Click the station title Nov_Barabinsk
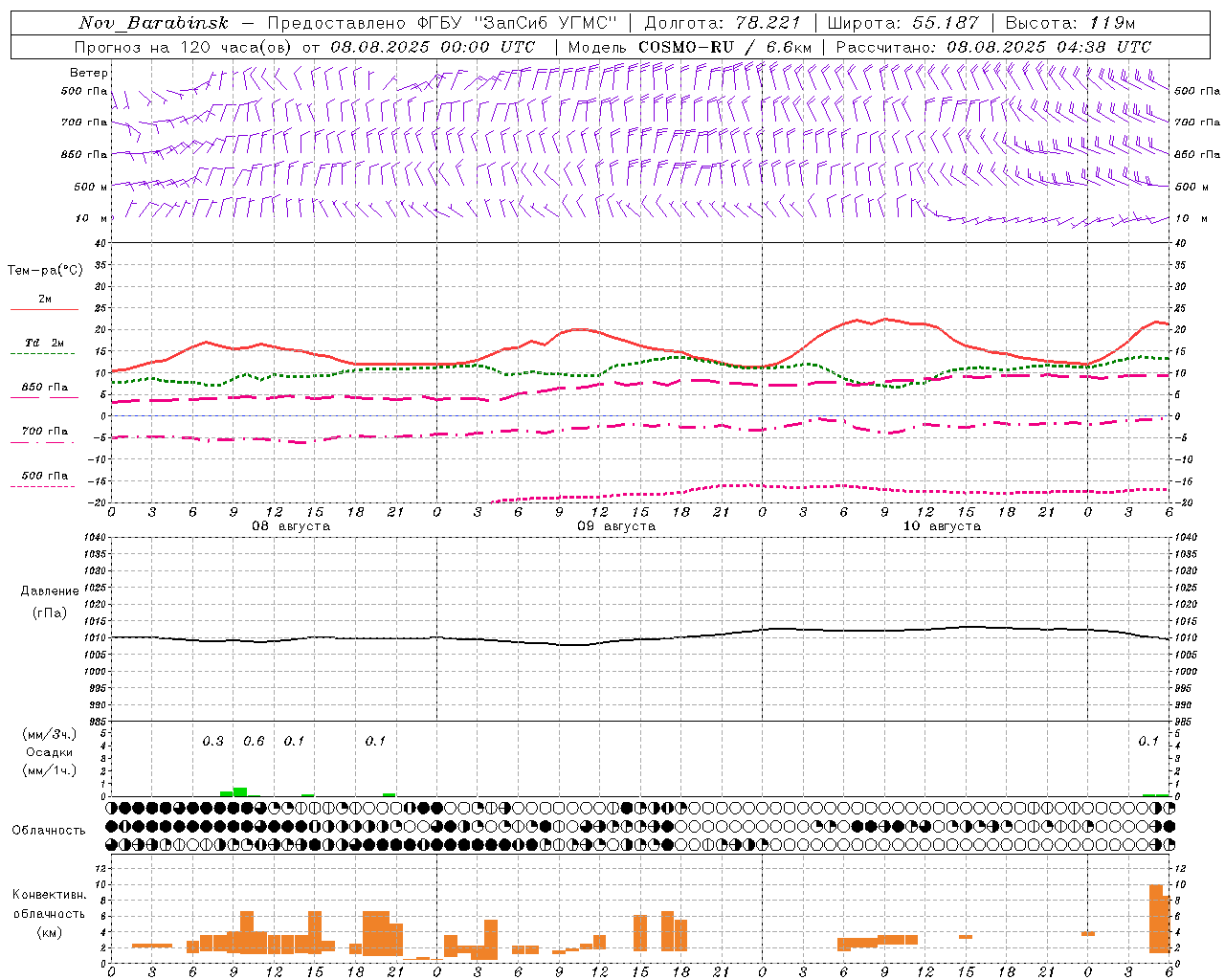Viewport: 1225px width, 980px height. (152, 23)
